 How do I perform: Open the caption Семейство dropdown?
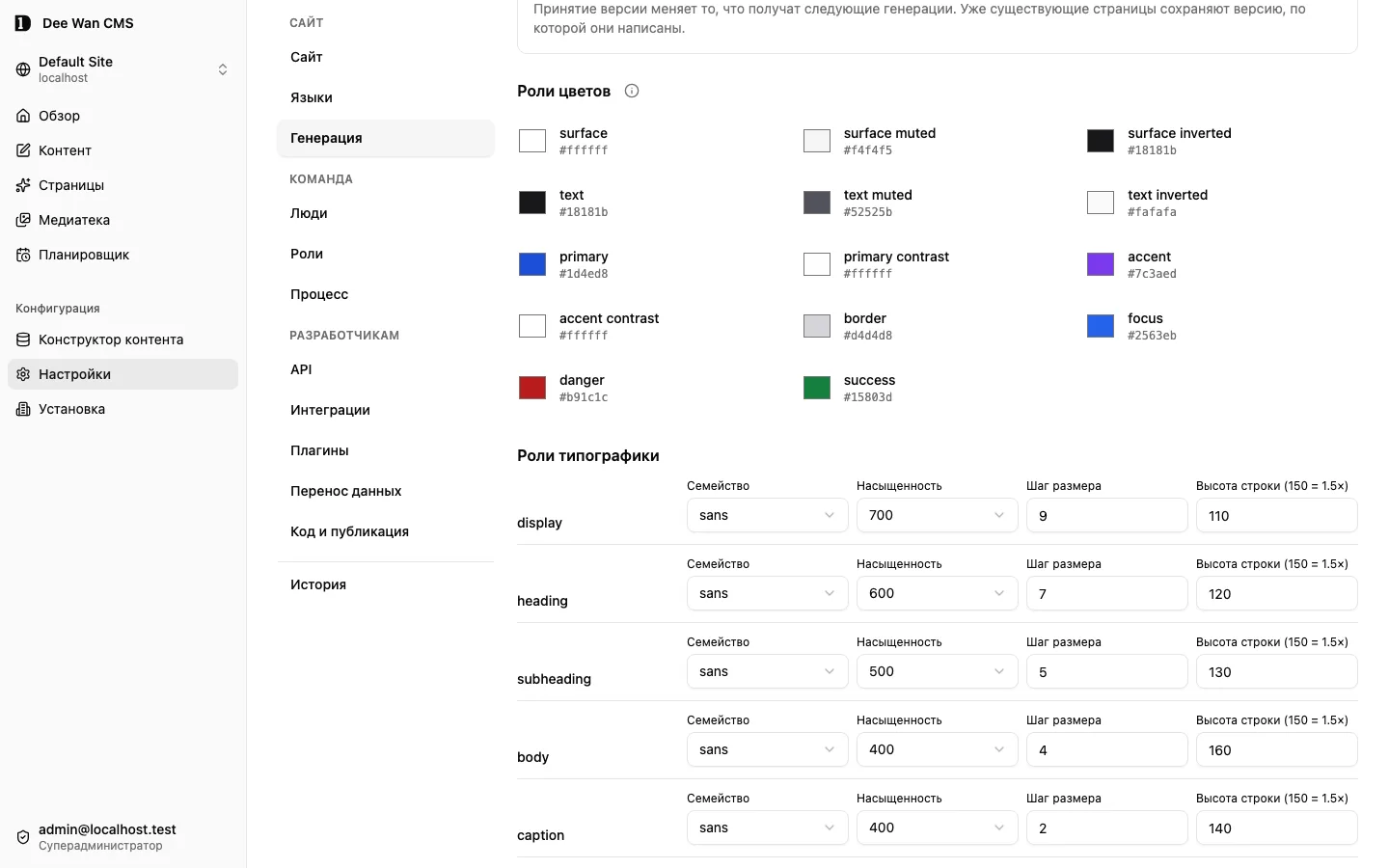click(768, 827)
